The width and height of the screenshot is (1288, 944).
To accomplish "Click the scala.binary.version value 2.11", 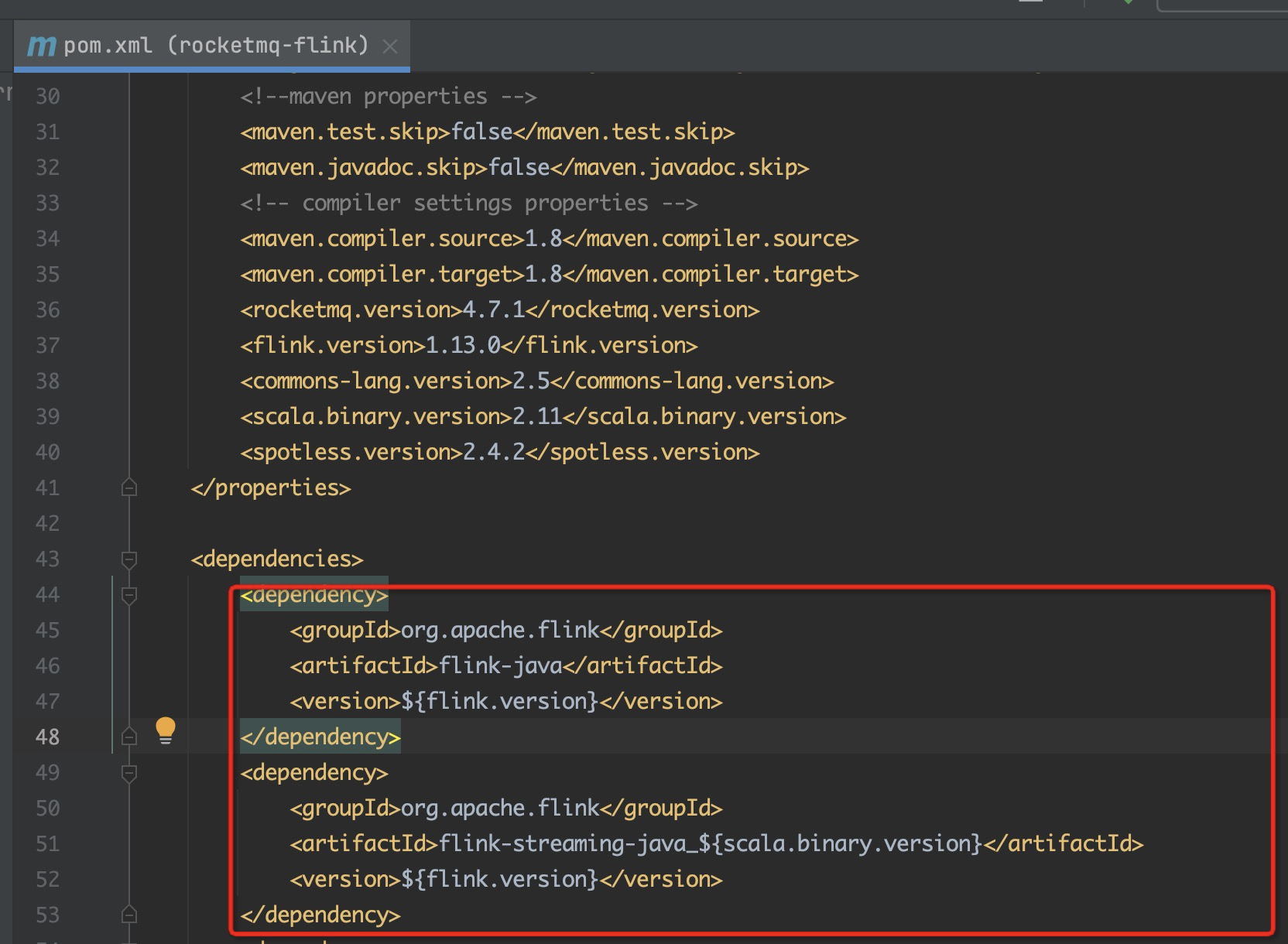I will pyautogui.click(x=537, y=416).
